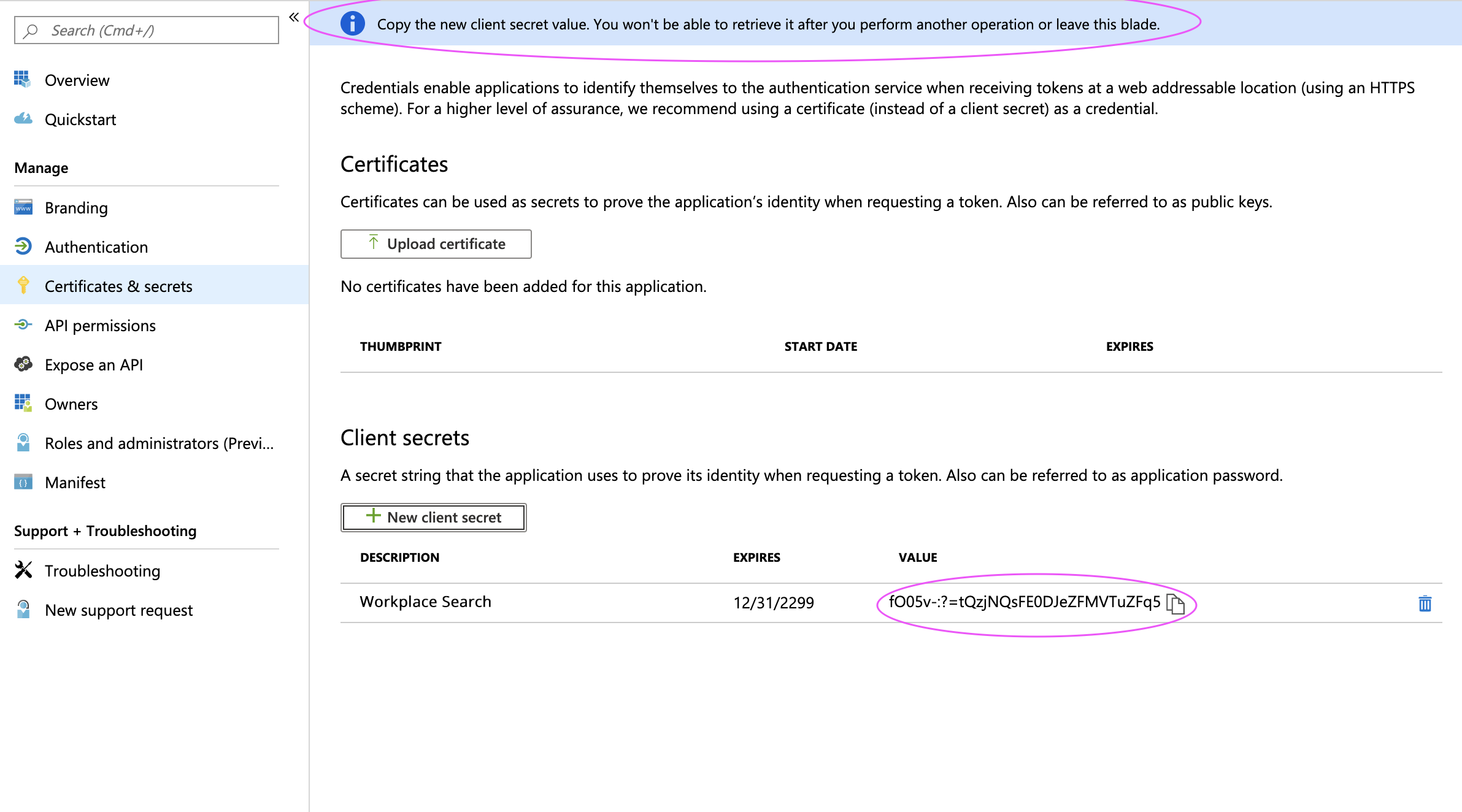Open the Manifest editor
Screen dimensions: 1462x812
tap(75, 483)
